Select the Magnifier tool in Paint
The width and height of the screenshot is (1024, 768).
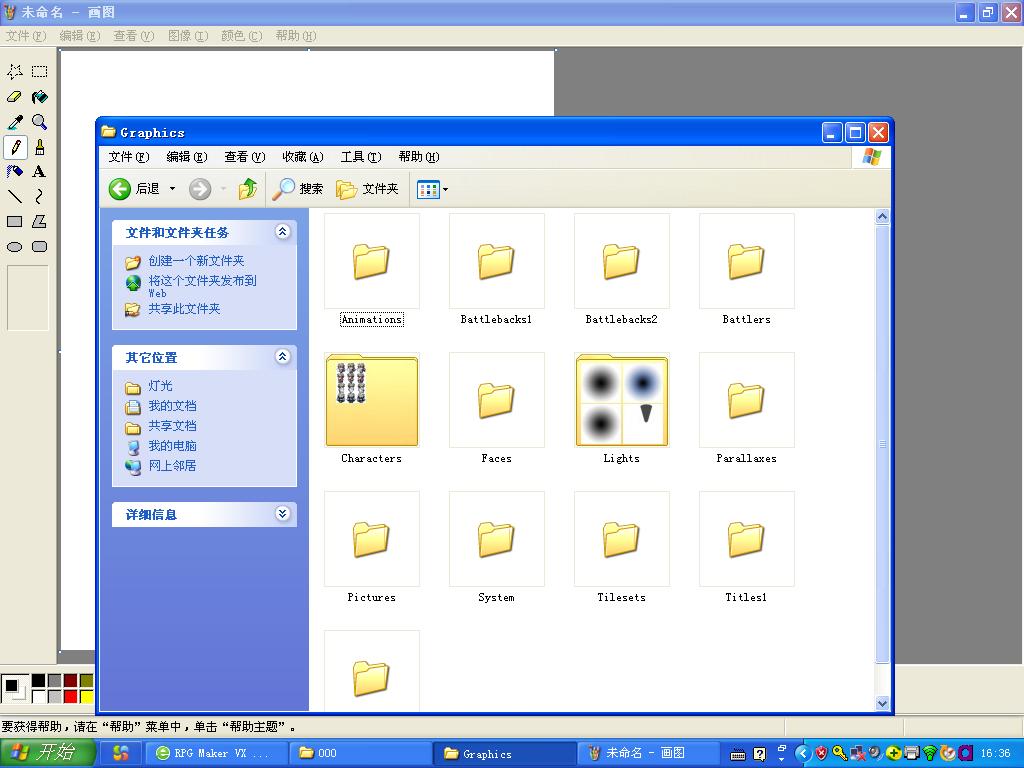pyautogui.click(x=39, y=122)
